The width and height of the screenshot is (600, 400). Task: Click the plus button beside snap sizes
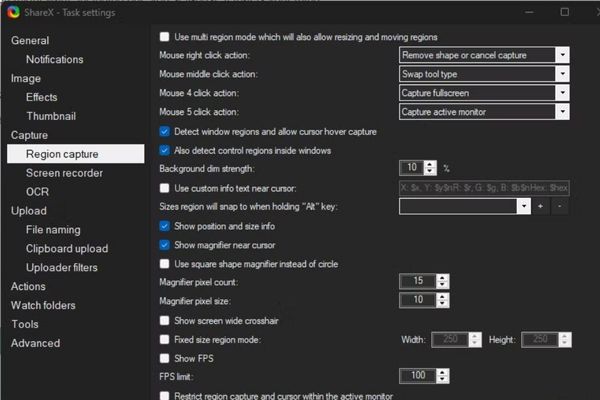coord(541,206)
